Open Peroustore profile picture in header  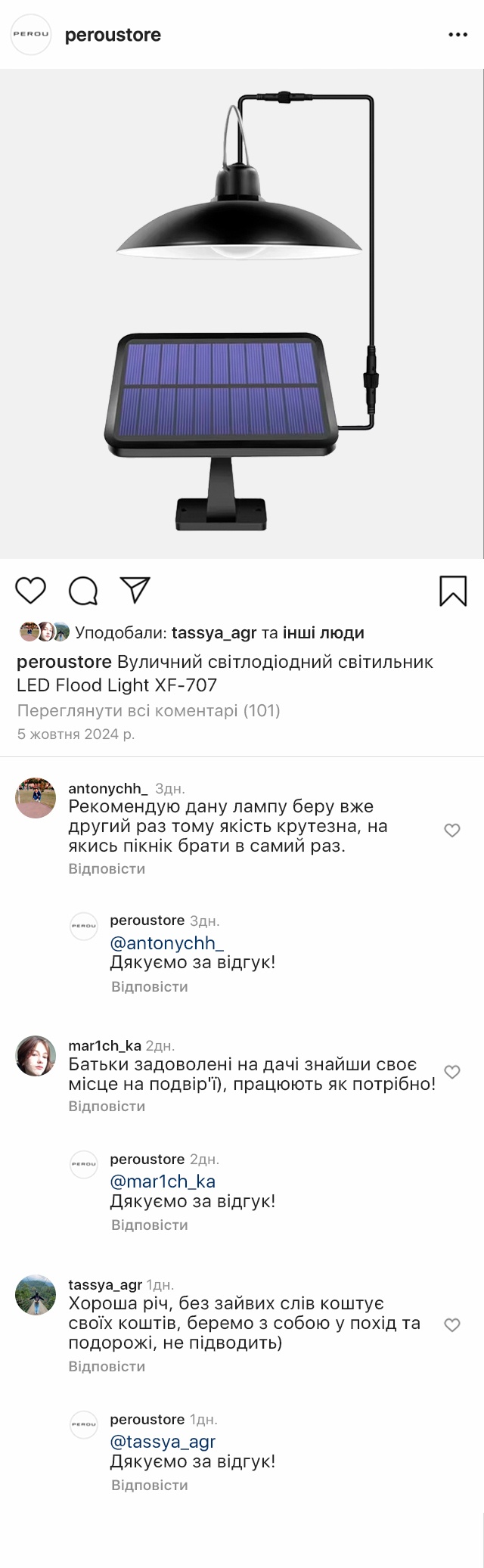31,35
